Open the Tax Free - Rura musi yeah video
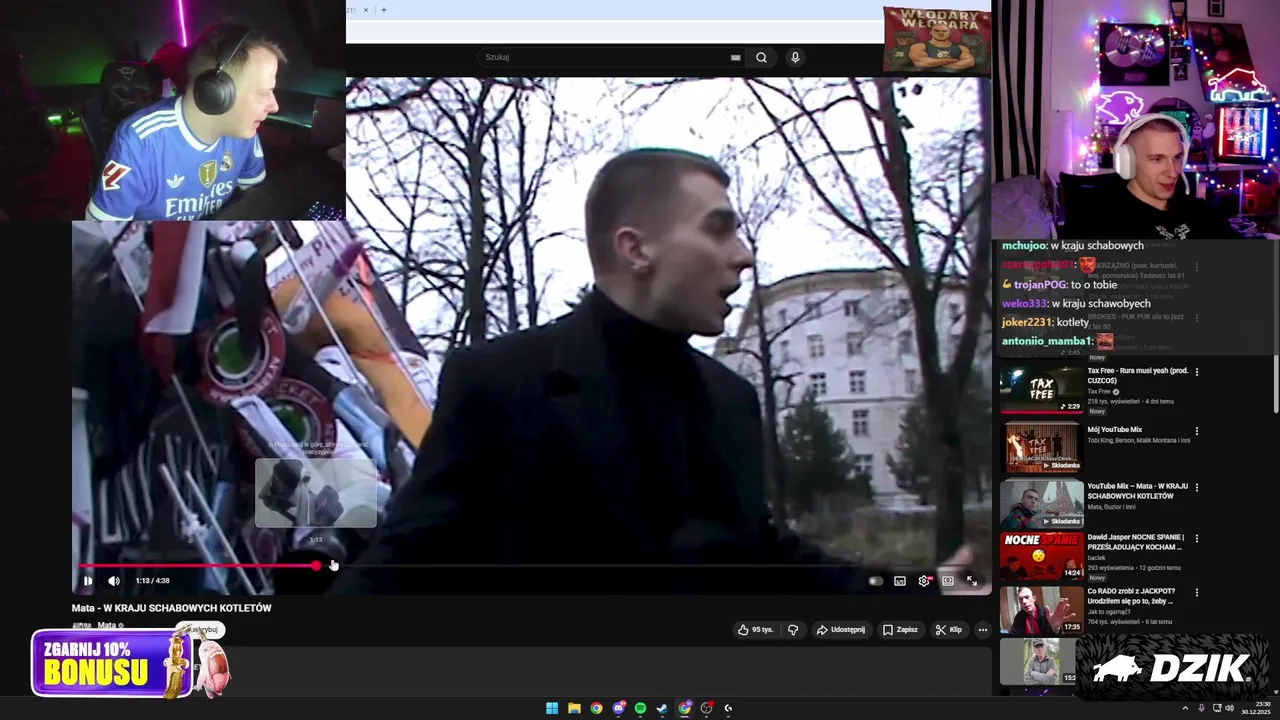 pyautogui.click(x=1138, y=374)
